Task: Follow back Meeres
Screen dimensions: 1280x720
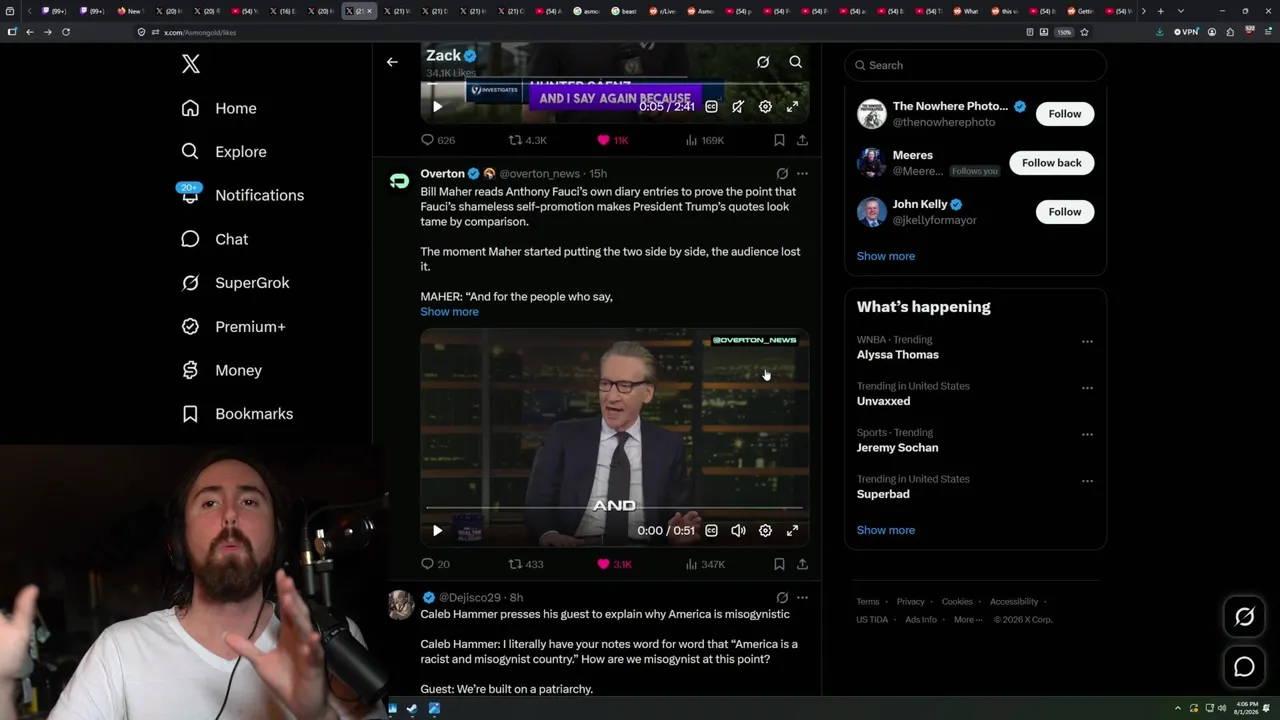Action: click(x=1052, y=163)
